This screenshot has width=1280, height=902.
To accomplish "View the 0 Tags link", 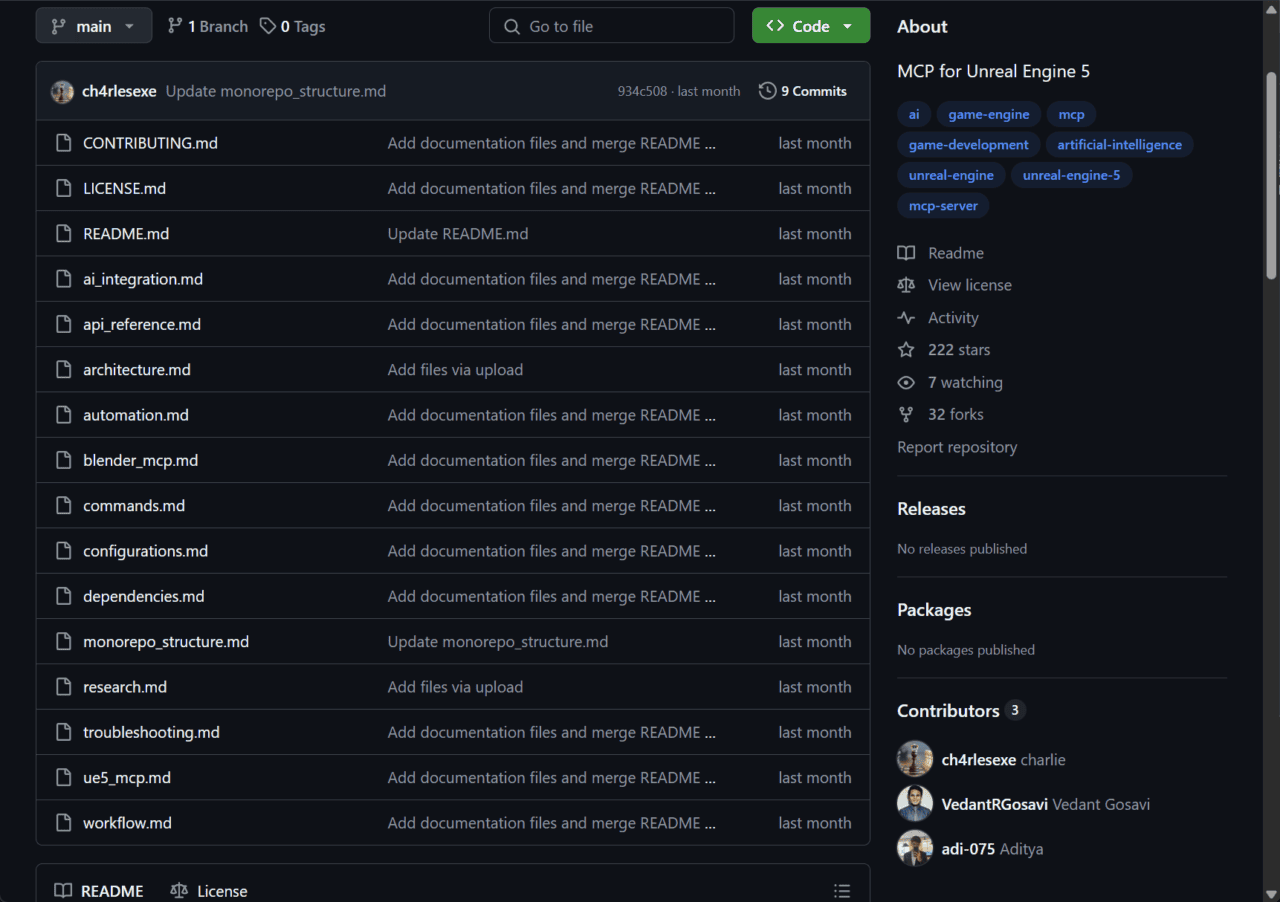I will pos(292,26).
